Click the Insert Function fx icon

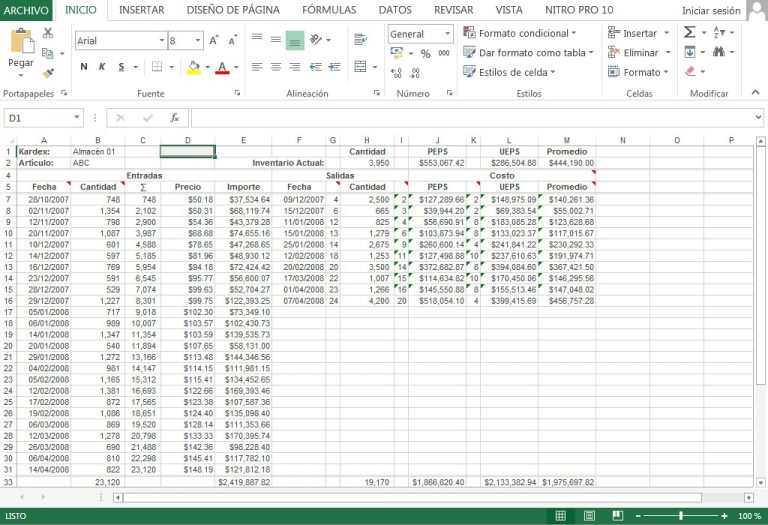[x=174, y=118]
